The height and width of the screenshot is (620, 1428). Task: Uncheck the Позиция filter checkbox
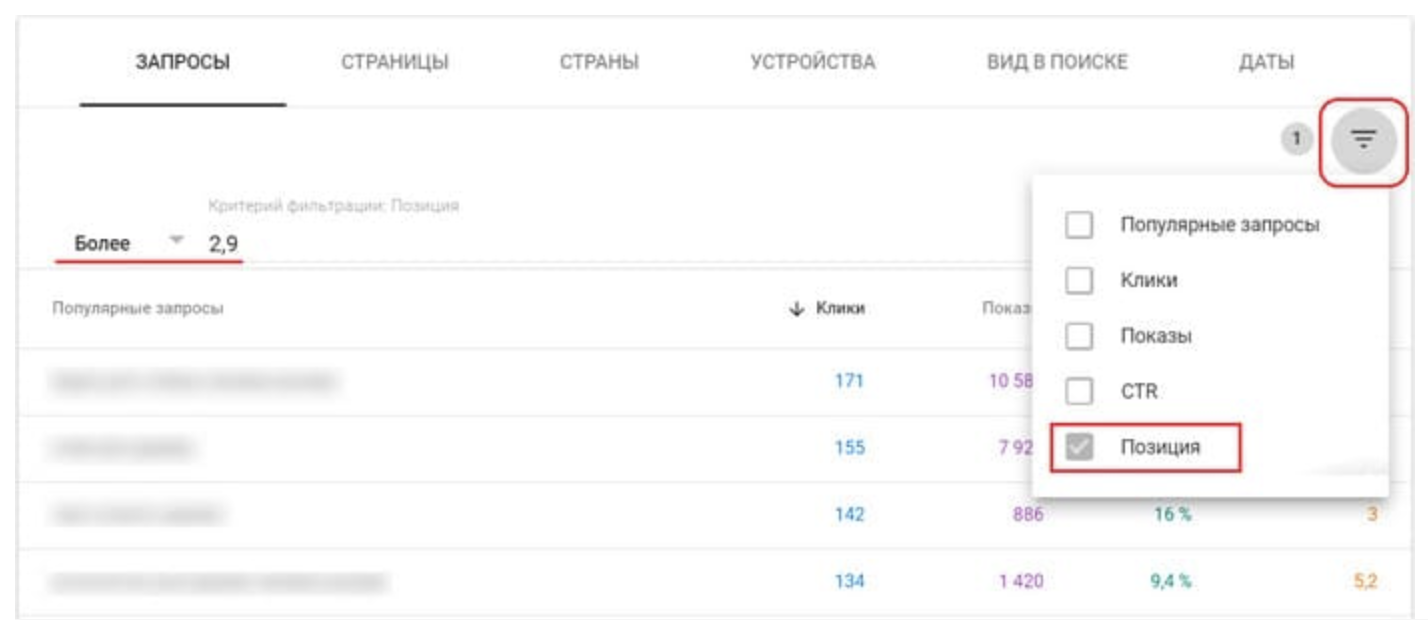tap(1079, 447)
